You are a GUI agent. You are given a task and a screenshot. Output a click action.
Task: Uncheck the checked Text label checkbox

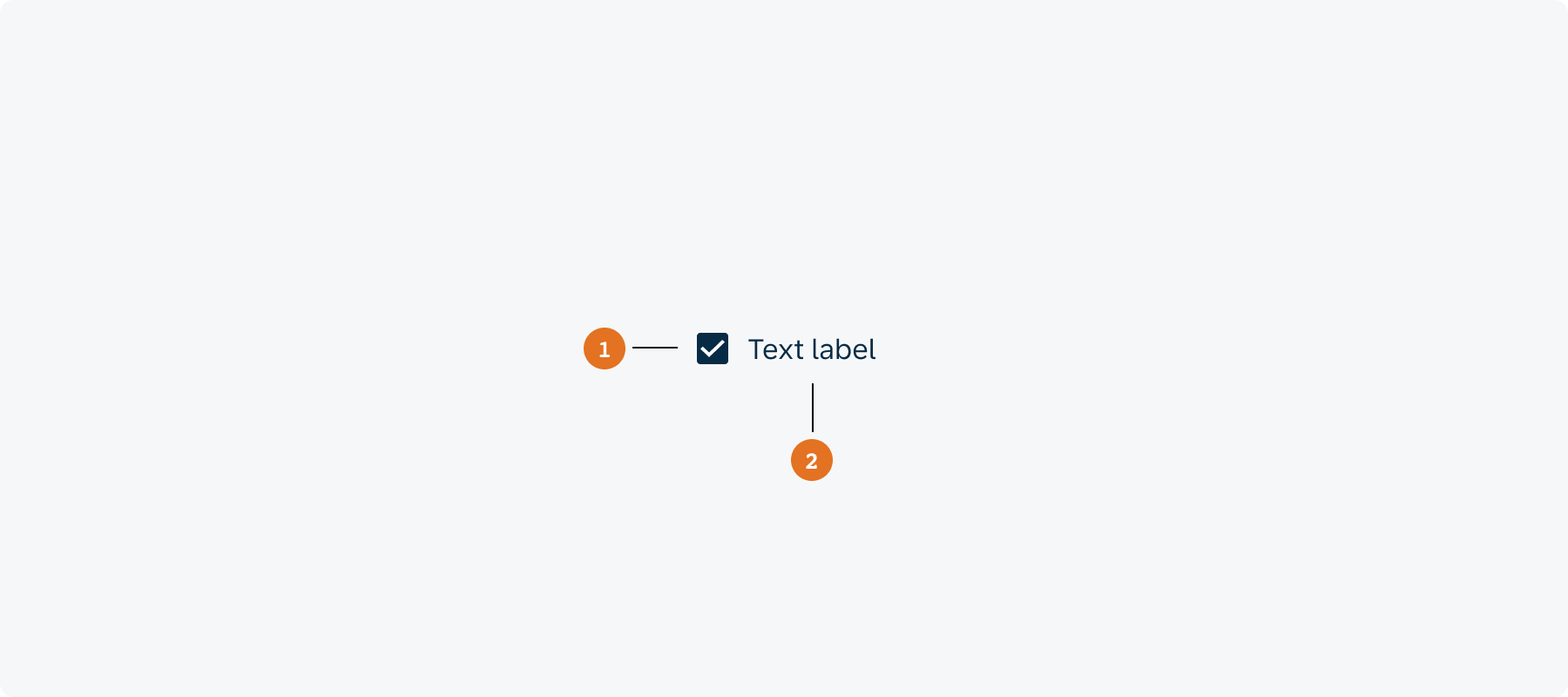point(713,348)
